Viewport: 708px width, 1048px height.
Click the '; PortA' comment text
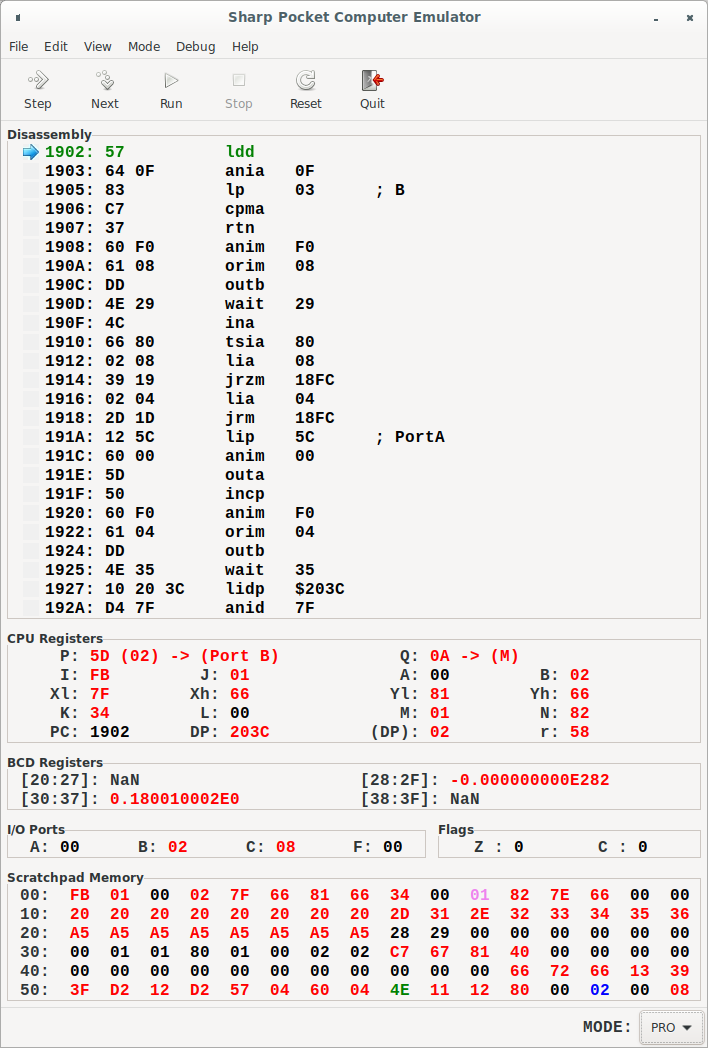point(410,437)
